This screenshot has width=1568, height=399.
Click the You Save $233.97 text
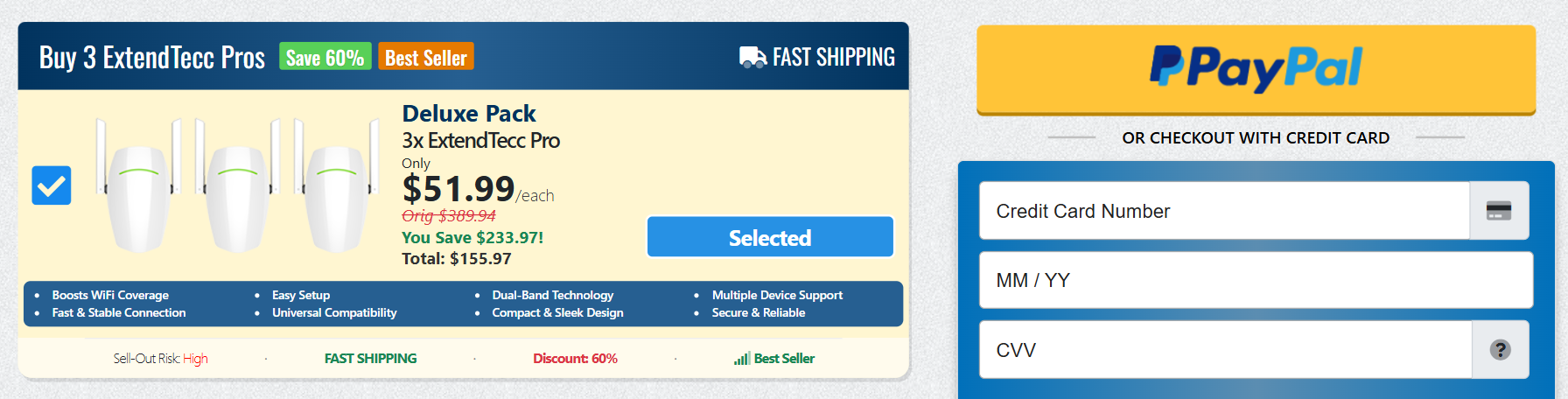pos(472,237)
